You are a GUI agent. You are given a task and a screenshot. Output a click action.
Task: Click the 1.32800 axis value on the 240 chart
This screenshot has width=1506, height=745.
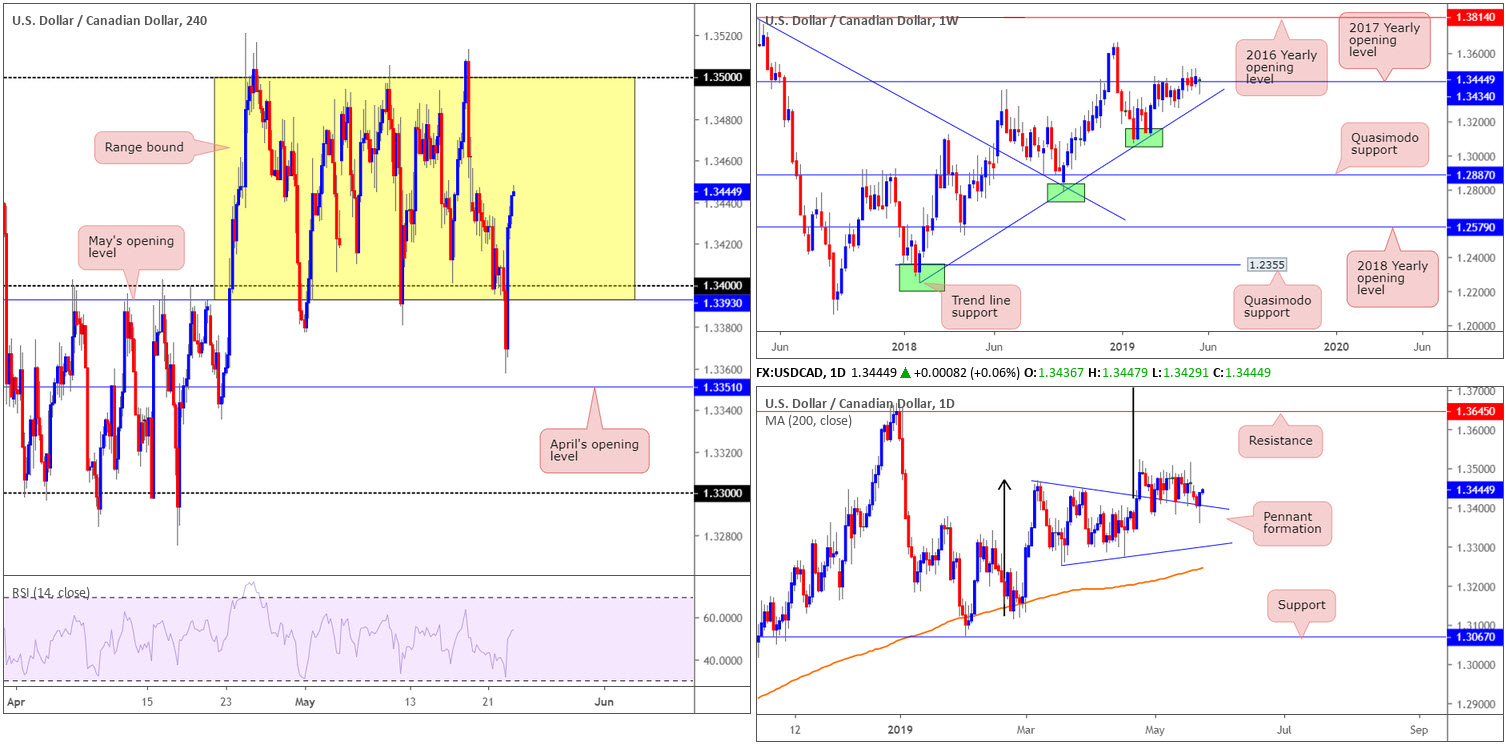(x=725, y=536)
